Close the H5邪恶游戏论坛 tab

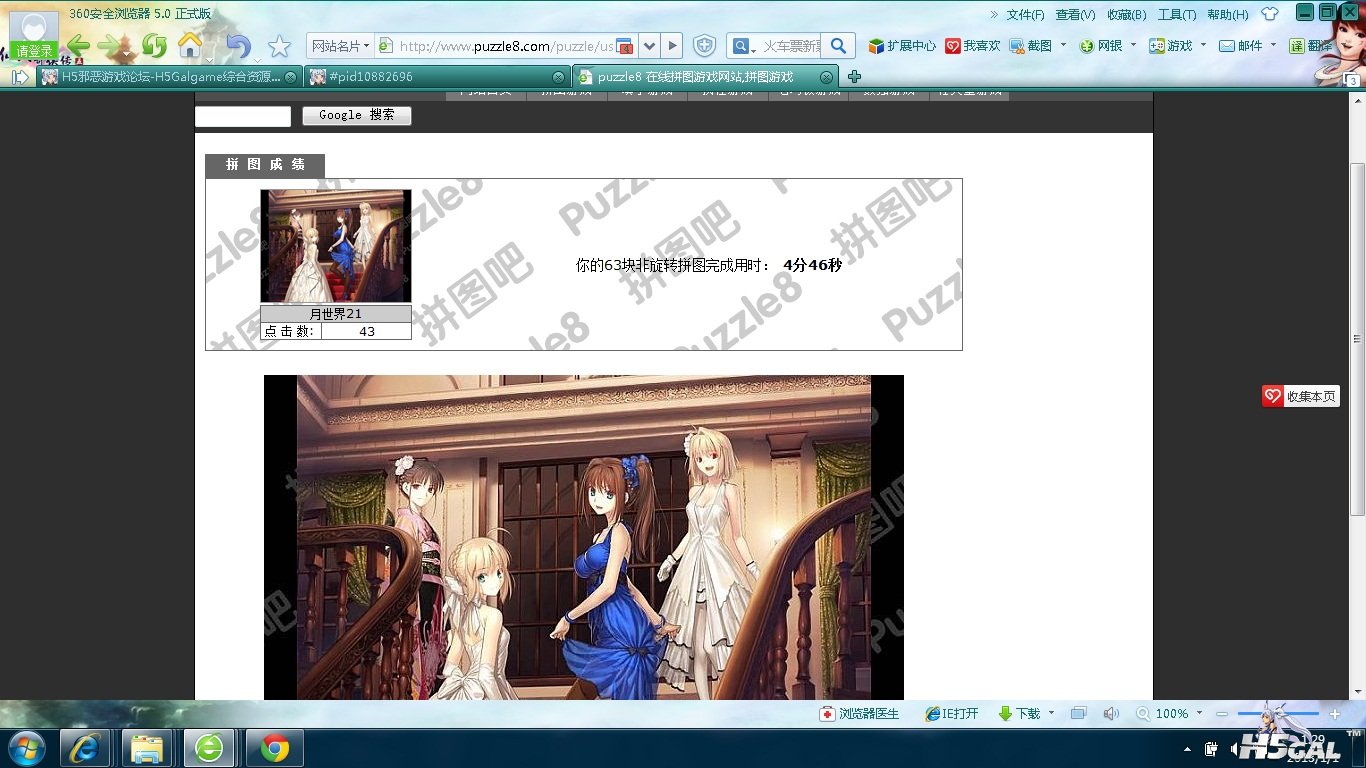coord(290,77)
